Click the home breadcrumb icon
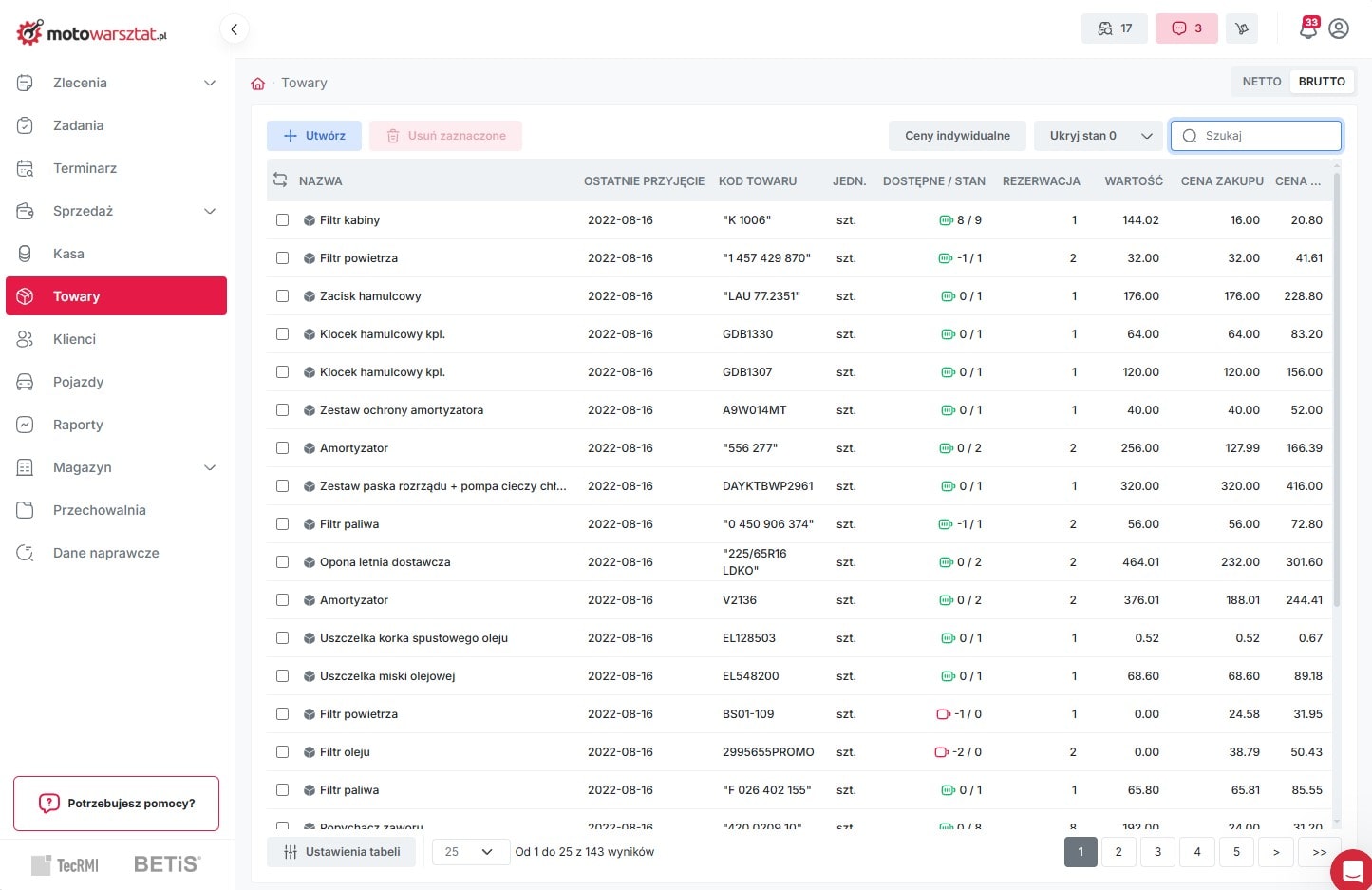1372x890 pixels. [257, 84]
